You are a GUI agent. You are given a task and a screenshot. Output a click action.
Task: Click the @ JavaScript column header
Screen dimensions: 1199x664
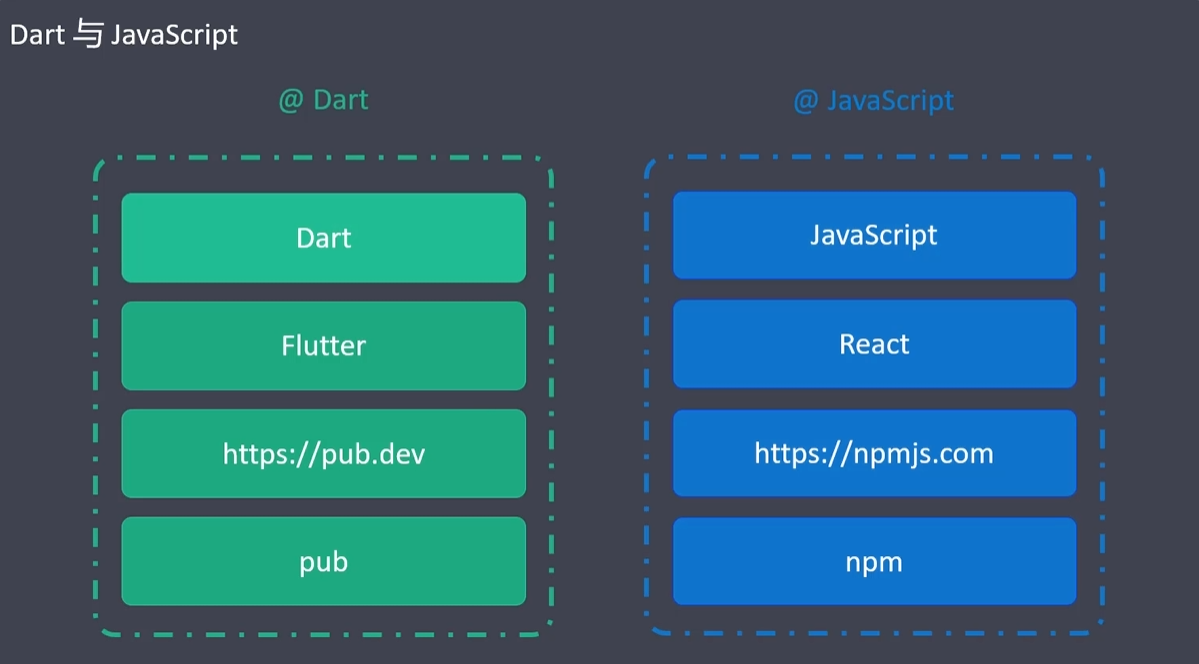click(874, 100)
